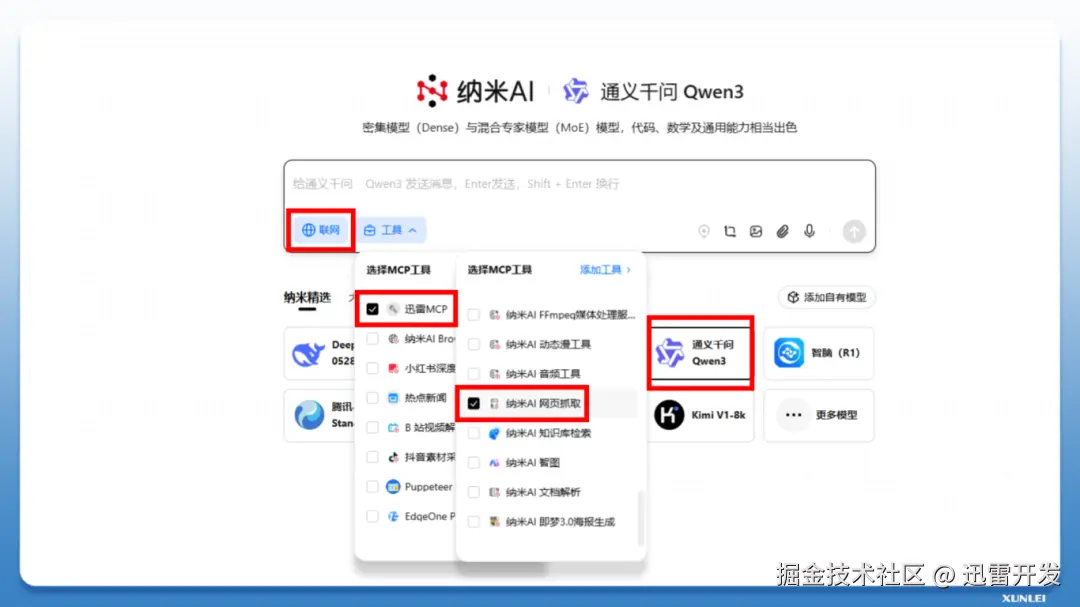The width and height of the screenshot is (1080, 607).
Task: Click the 添加自有模型 button
Action: coord(827,298)
